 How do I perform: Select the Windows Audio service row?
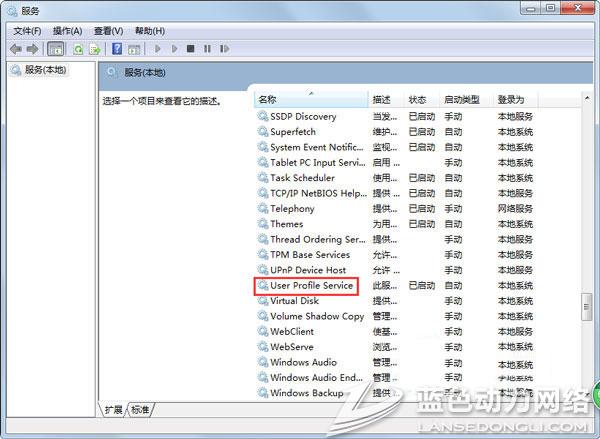click(303, 362)
